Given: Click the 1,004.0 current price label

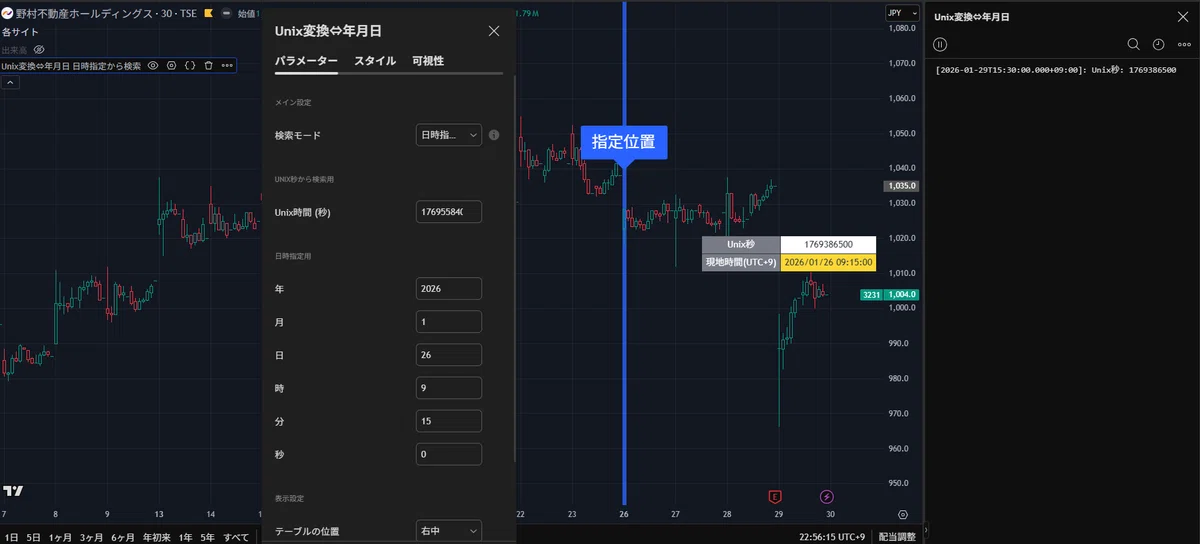Looking at the screenshot, I should point(901,295).
